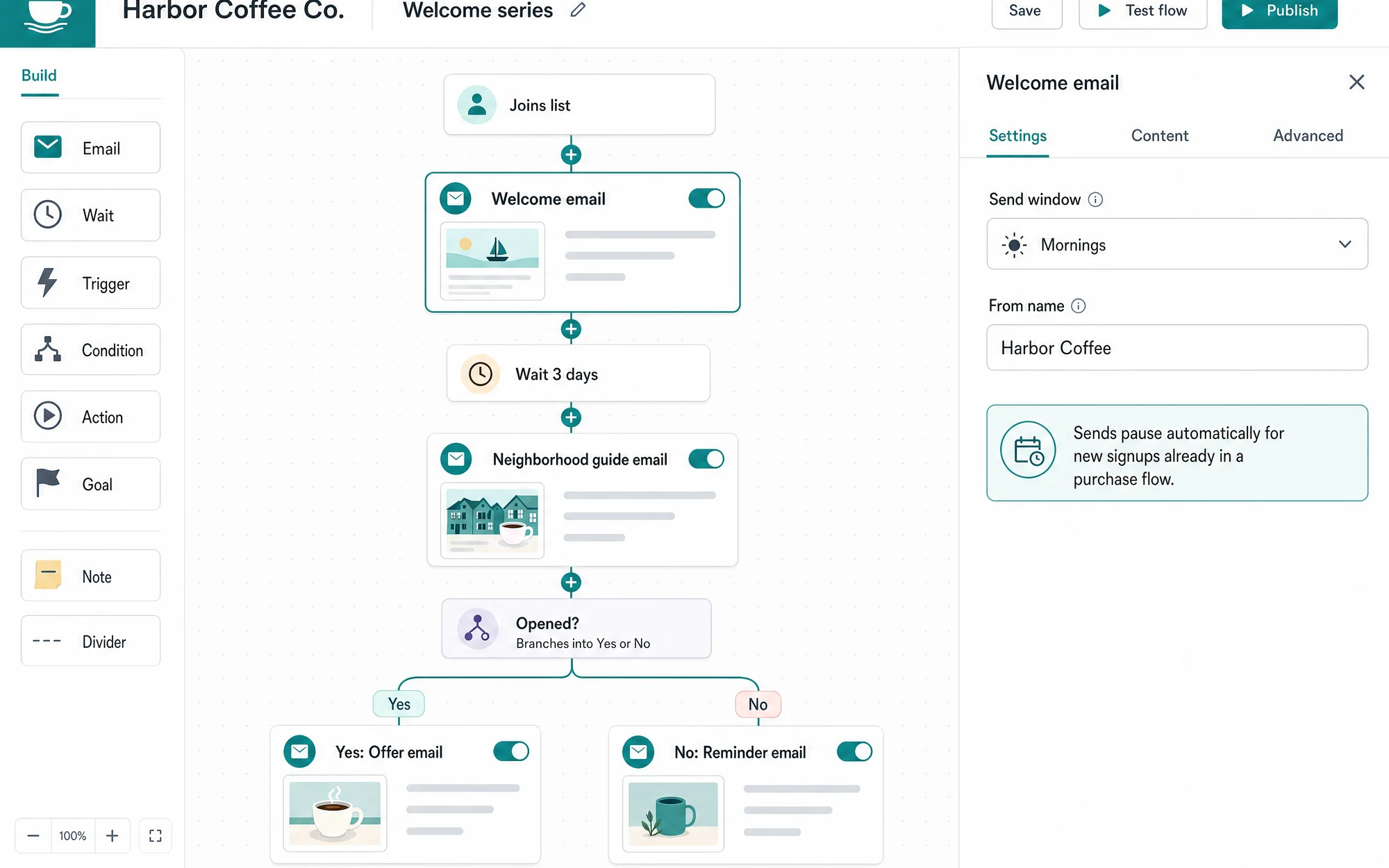
Task: Toggle Neighborhood guide email switch
Action: pyautogui.click(x=706, y=459)
